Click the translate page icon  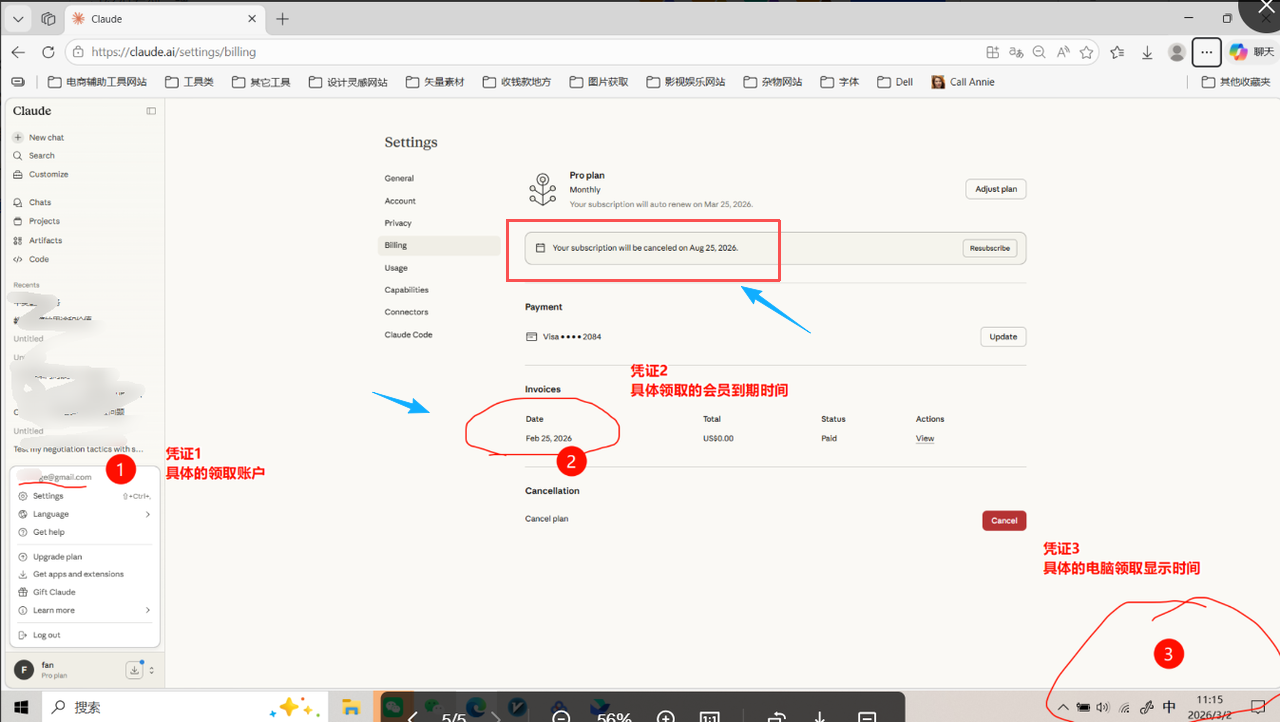pos(1016,52)
